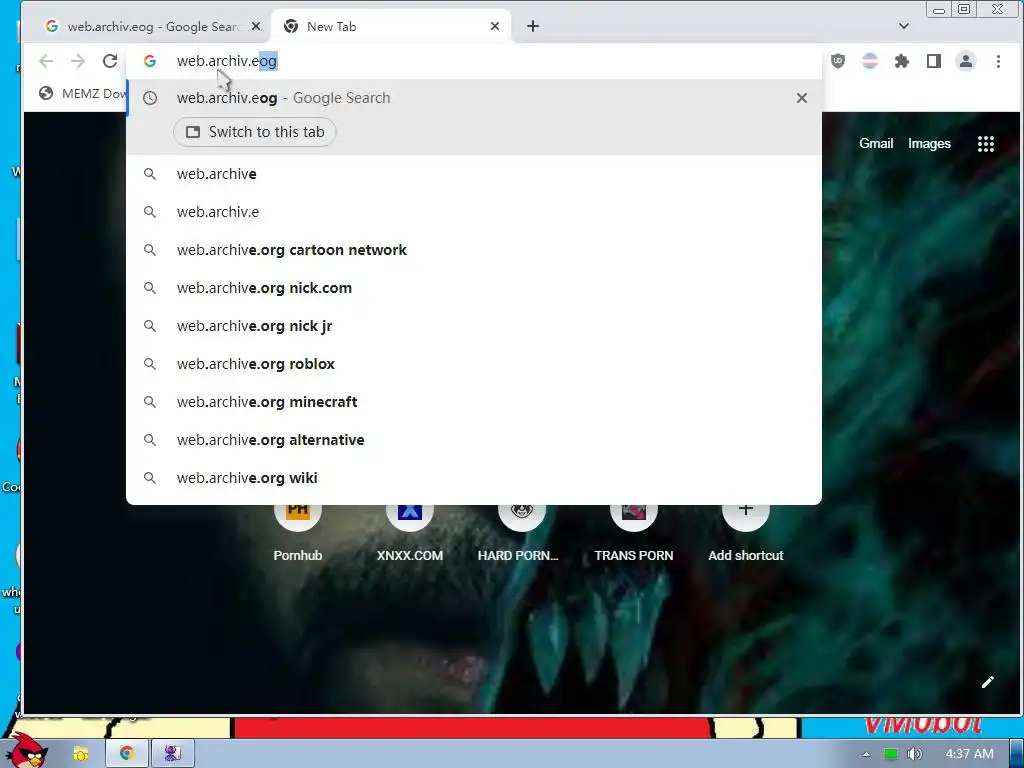Click the green tray status icon
This screenshot has height=768, width=1024.
click(890, 754)
